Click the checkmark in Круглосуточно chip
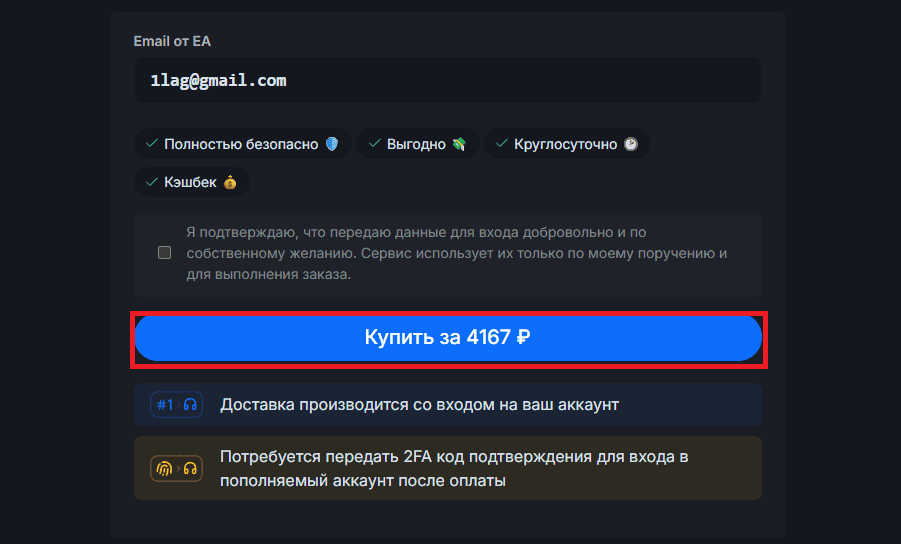901x544 pixels. point(502,144)
